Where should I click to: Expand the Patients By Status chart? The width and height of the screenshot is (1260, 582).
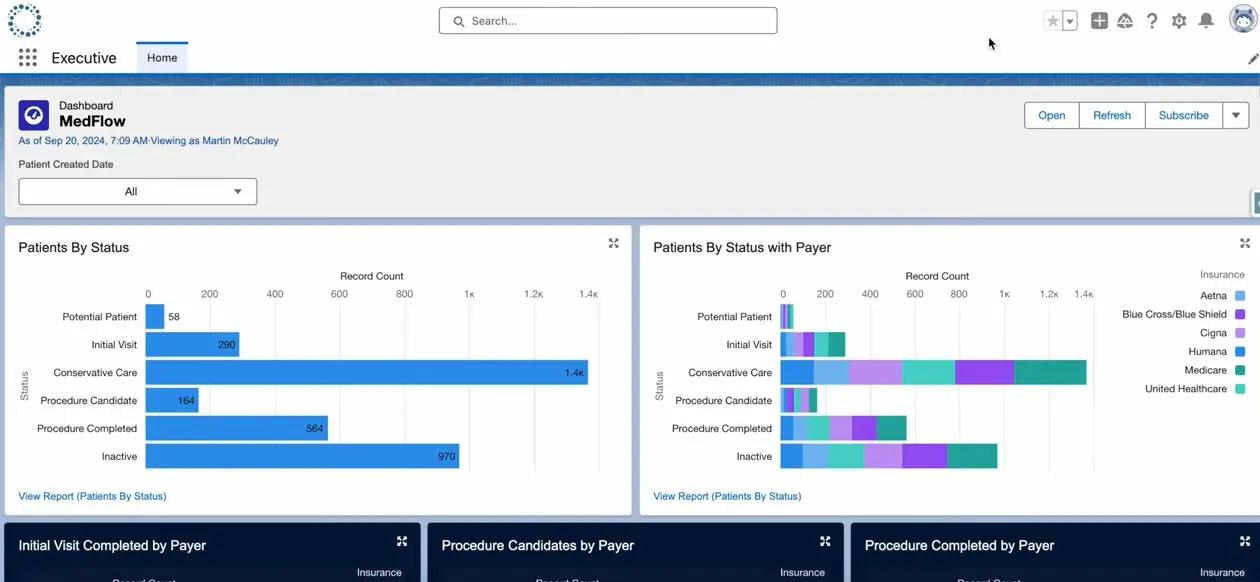(x=613, y=244)
